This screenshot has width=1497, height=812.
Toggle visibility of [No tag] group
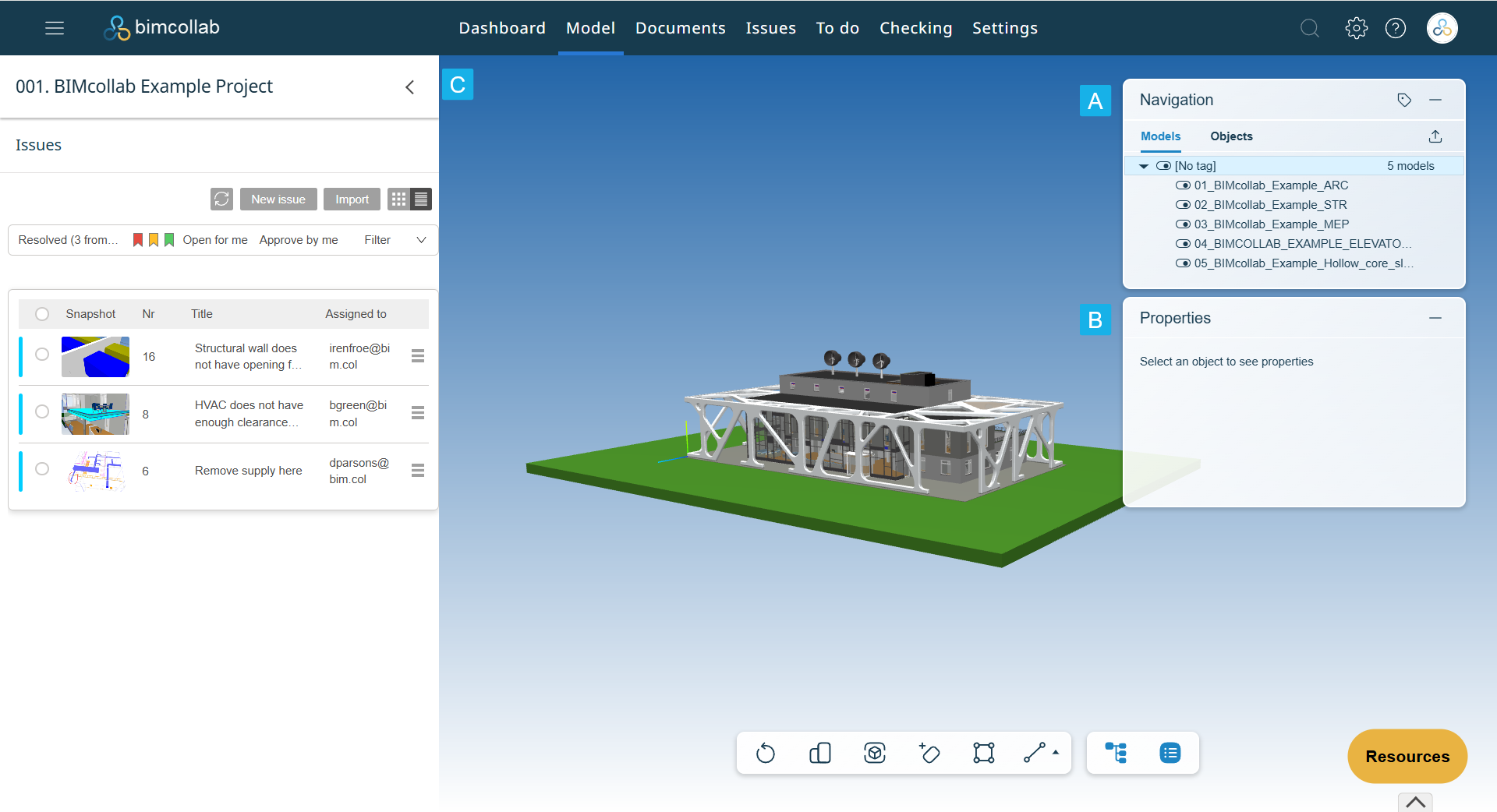point(1163,166)
